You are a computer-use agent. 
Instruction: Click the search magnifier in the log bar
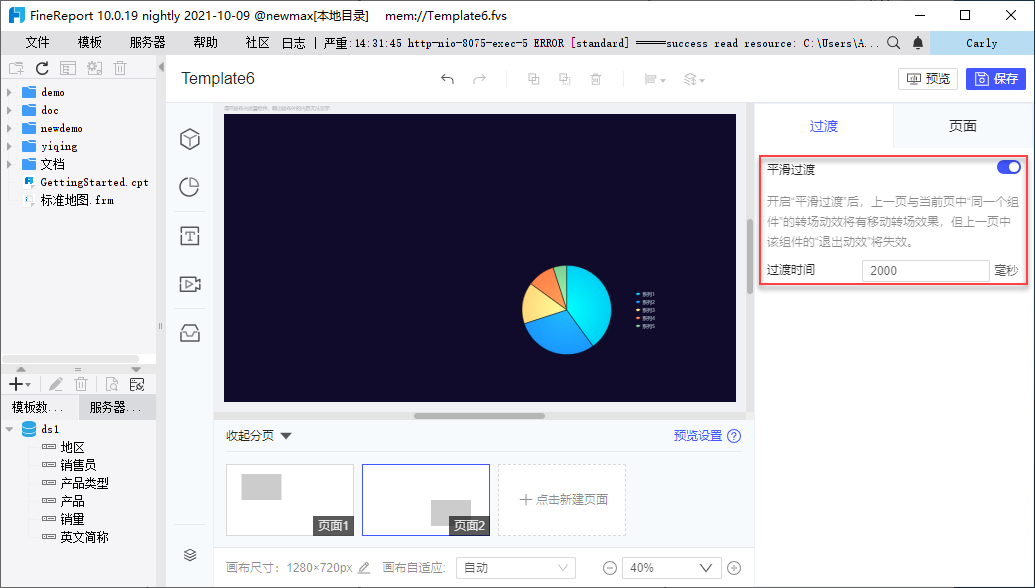894,43
